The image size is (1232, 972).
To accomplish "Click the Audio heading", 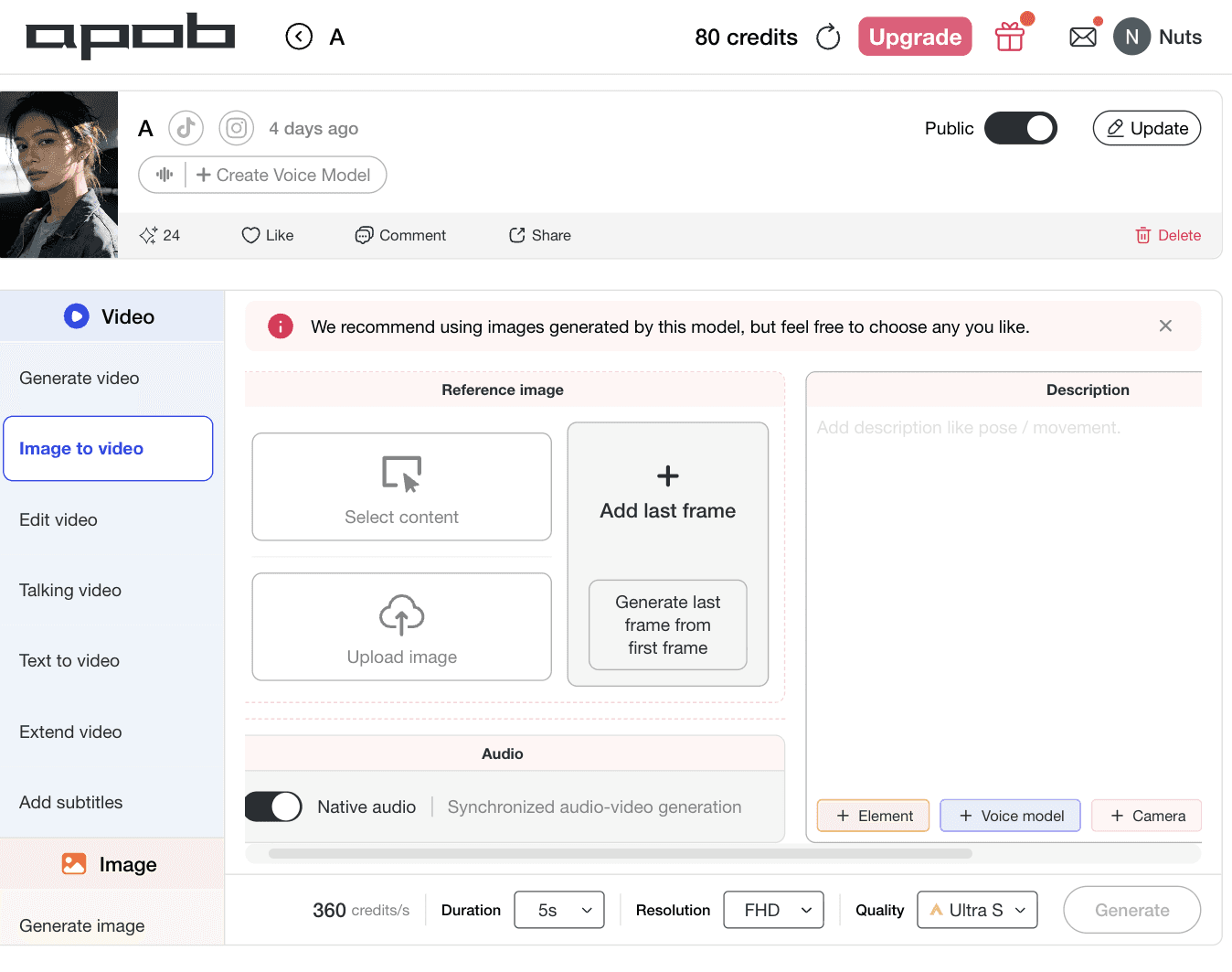I will point(503,753).
